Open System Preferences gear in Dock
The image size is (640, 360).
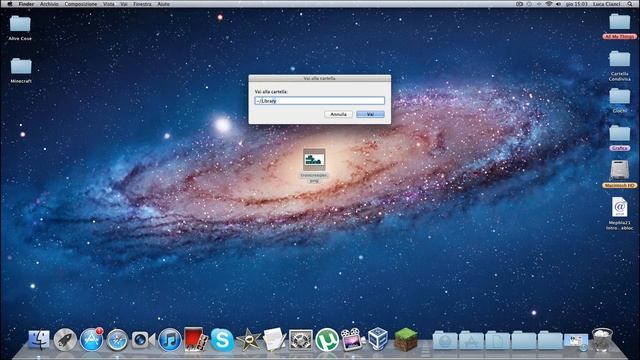[x=300, y=340]
